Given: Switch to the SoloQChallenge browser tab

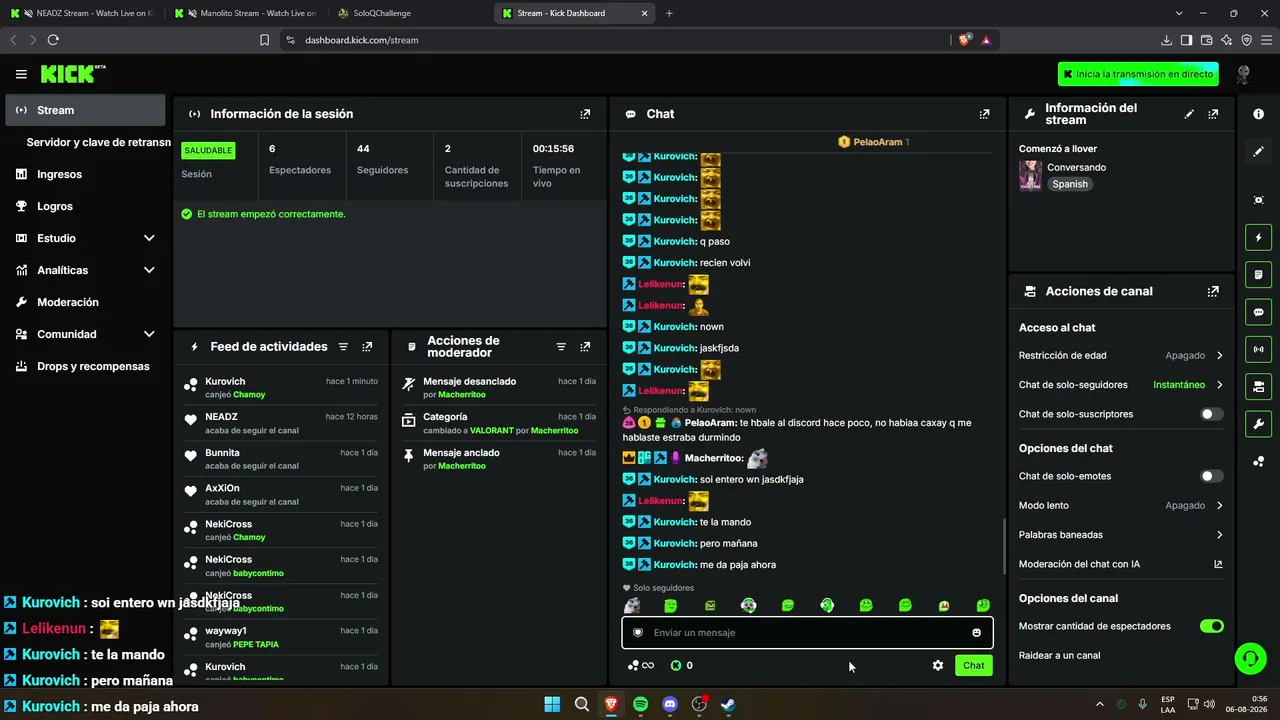Looking at the screenshot, I should click(x=410, y=13).
